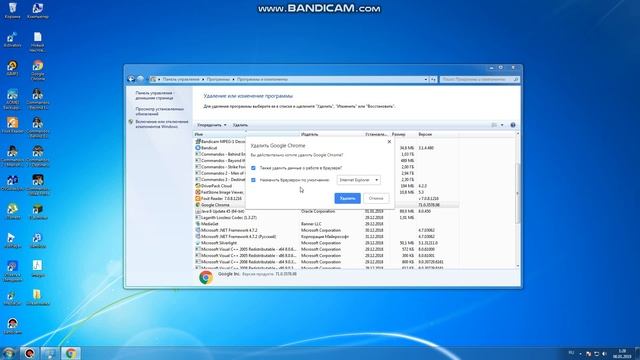Click the Java 8 Update icon in list
Viewport: 640px width, 360px height.
pos(198,211)
